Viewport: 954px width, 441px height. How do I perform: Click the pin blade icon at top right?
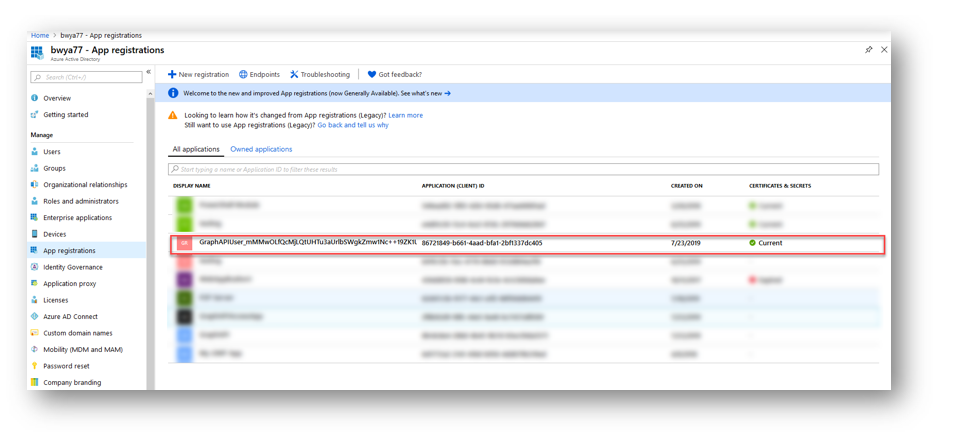click(869, 50)
